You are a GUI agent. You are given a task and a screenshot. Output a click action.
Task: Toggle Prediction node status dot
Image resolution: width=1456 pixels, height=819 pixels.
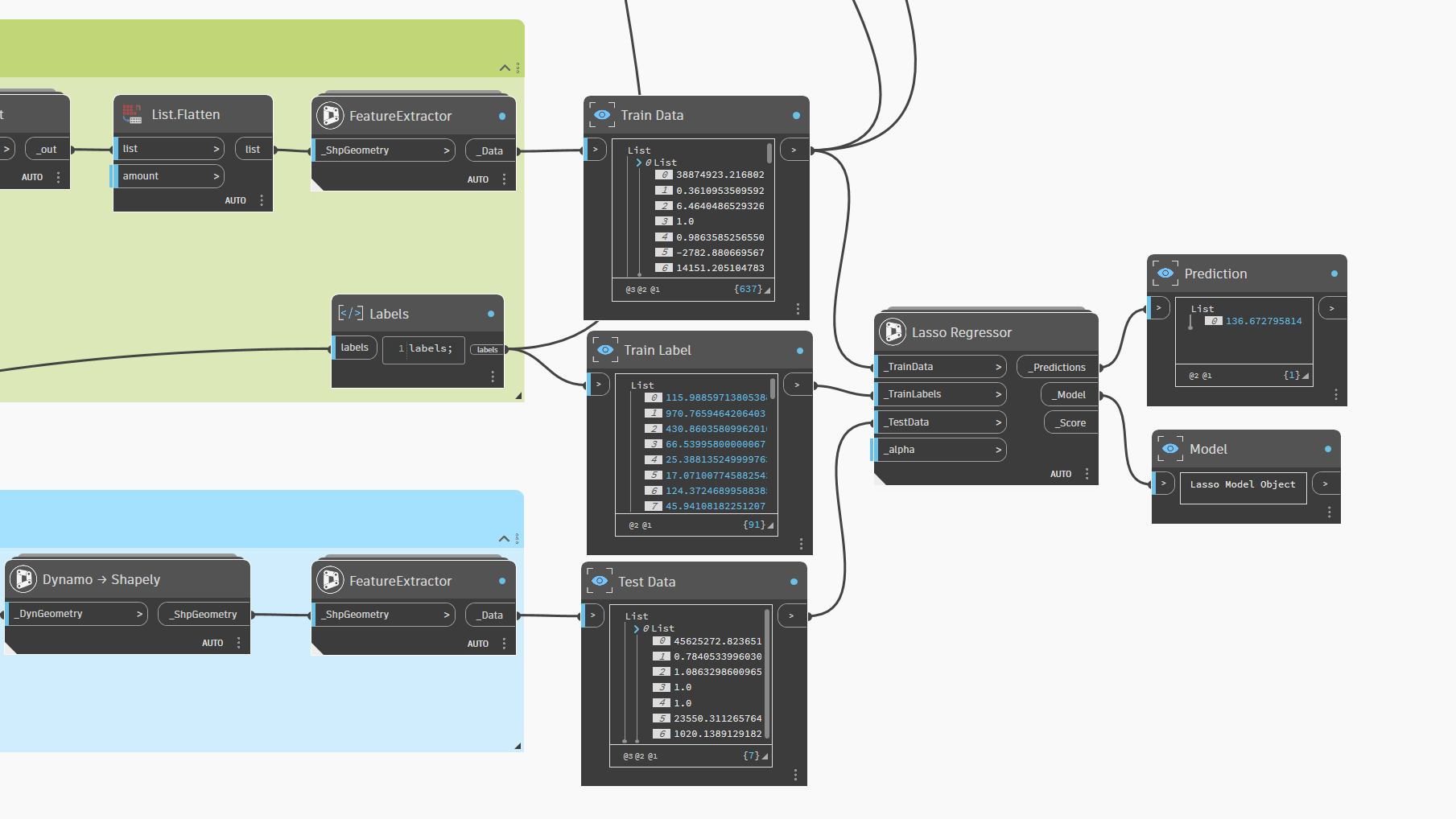(x=1334, y=274)
